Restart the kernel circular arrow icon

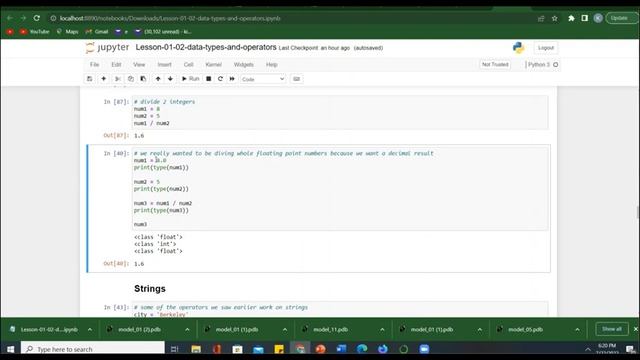pyautogui.click(x=220, y=79)
